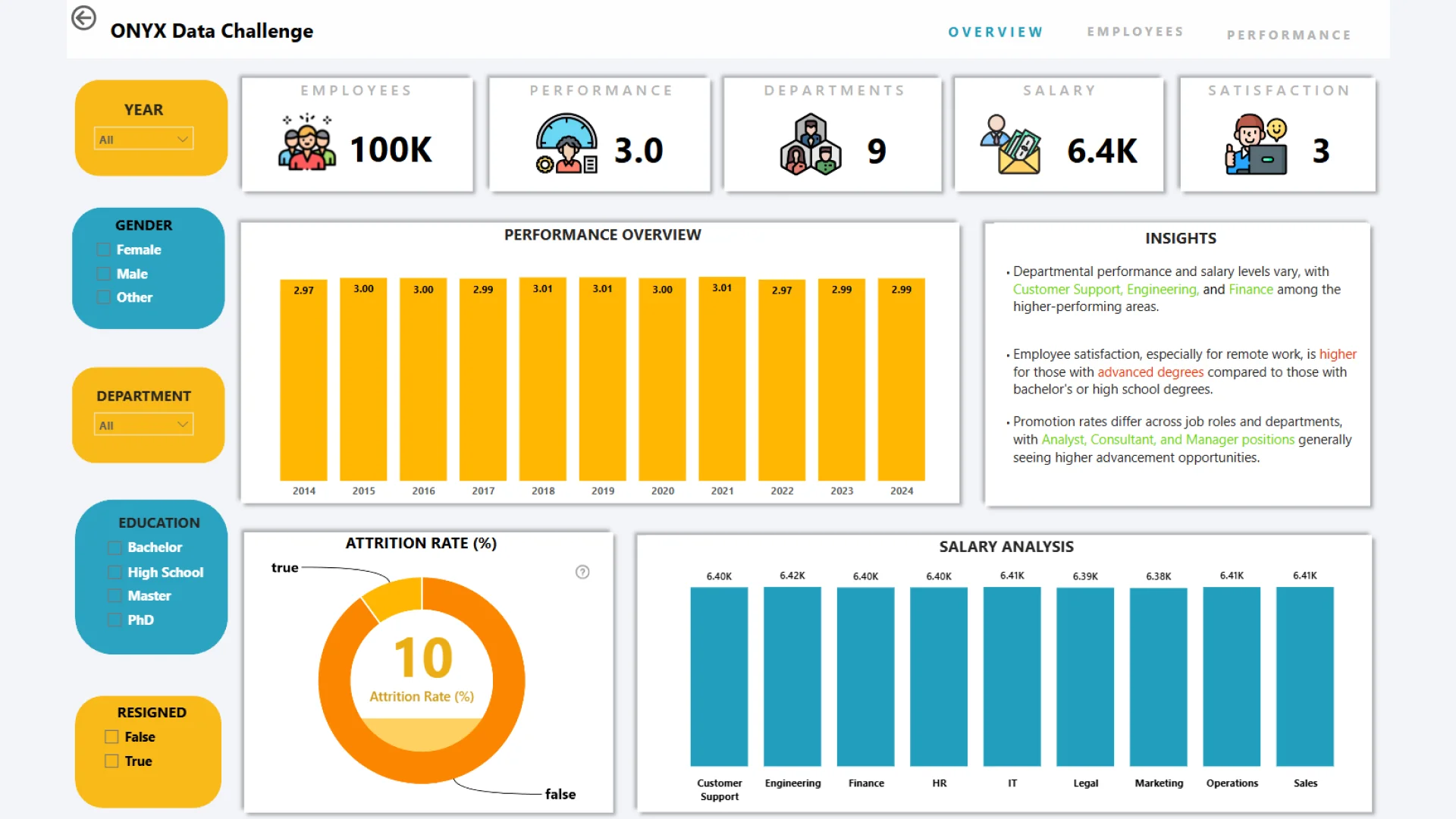Select the 2021 performance bar
The width and height of the screenshot is (1456, 819).
tap(722, 378)
